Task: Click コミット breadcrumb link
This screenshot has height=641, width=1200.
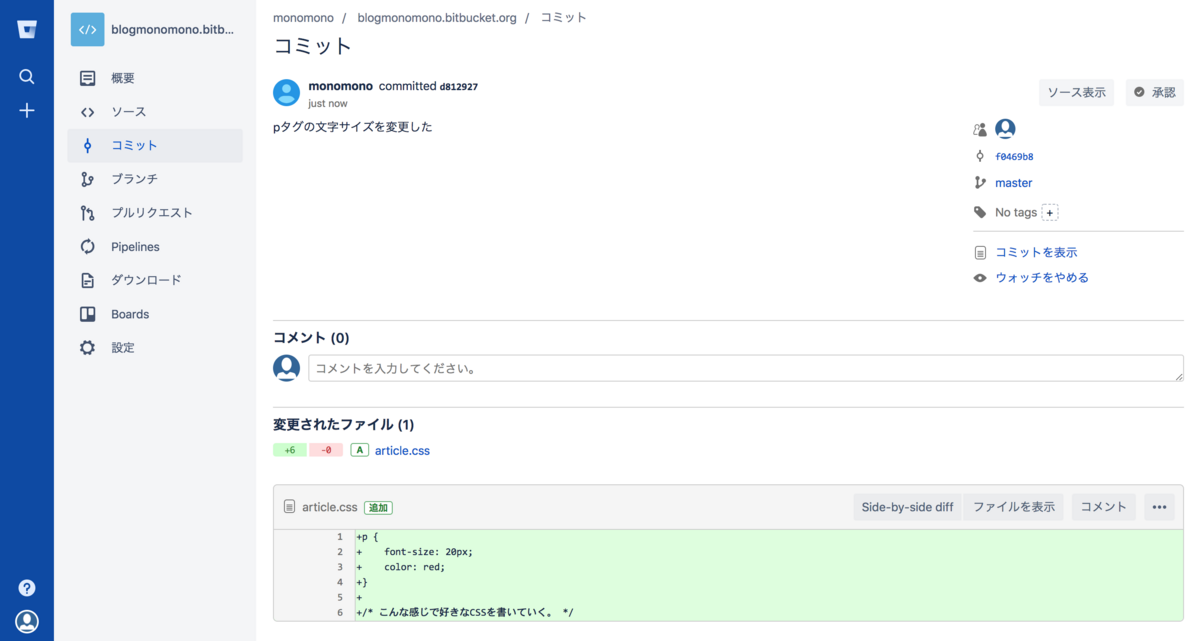Action: tap(564, 18)
